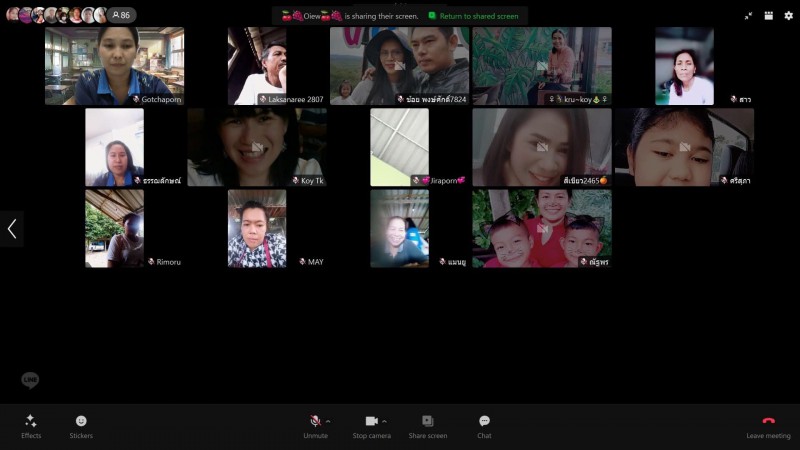Click the LINE logo watermark
Viewport: 800px width, 450px height.
click(x=30, y=380)
